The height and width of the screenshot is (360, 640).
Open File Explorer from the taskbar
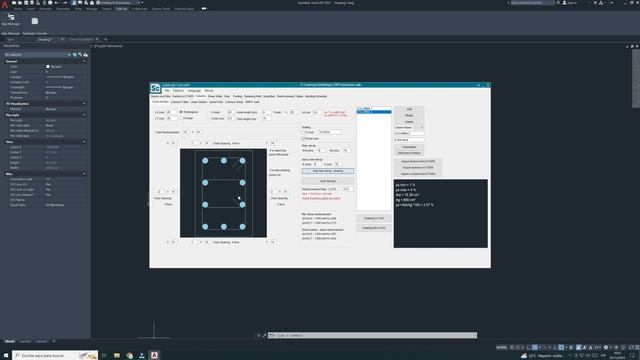[x=117, y=356]
